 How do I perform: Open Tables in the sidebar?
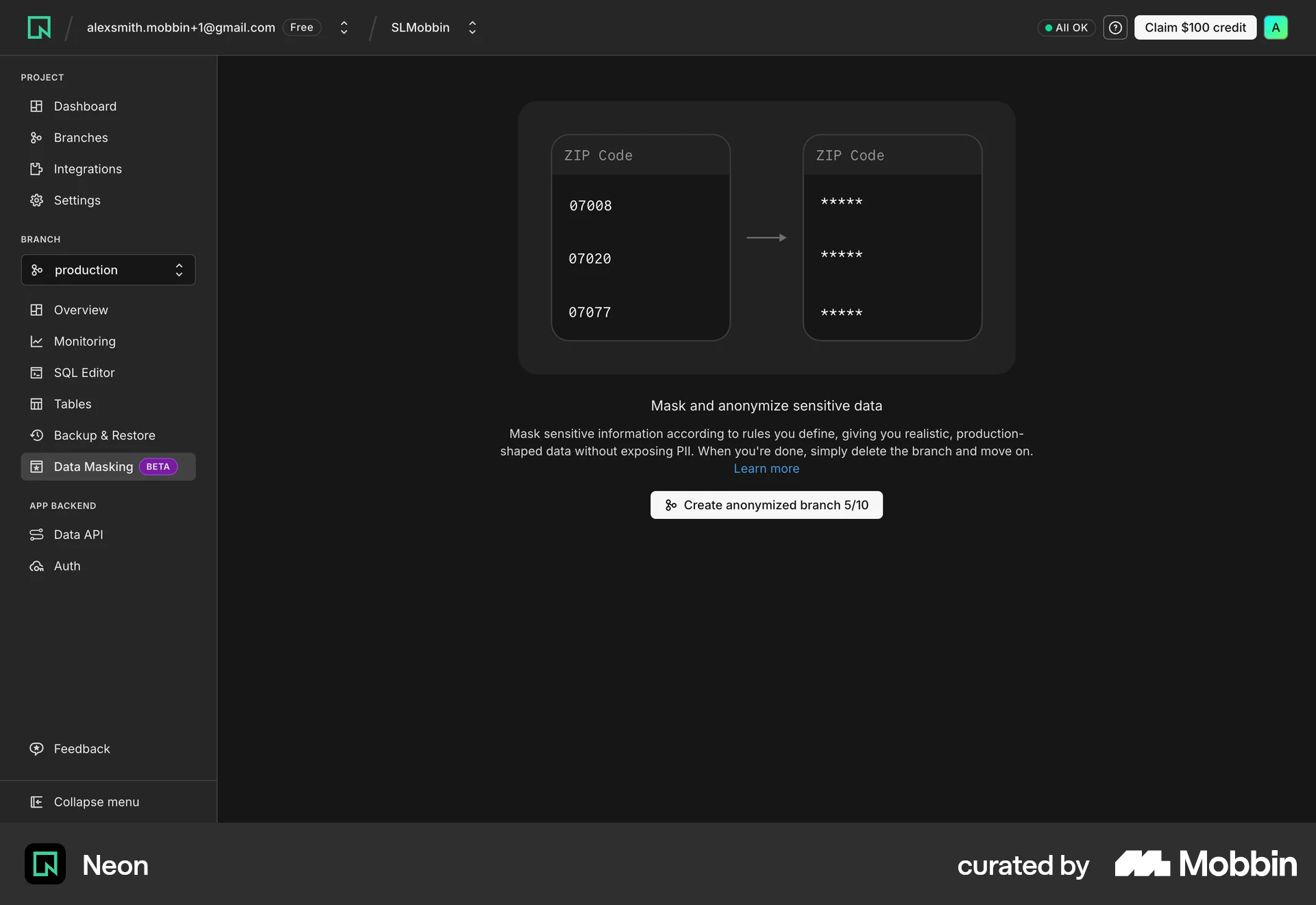click(108, 404)
